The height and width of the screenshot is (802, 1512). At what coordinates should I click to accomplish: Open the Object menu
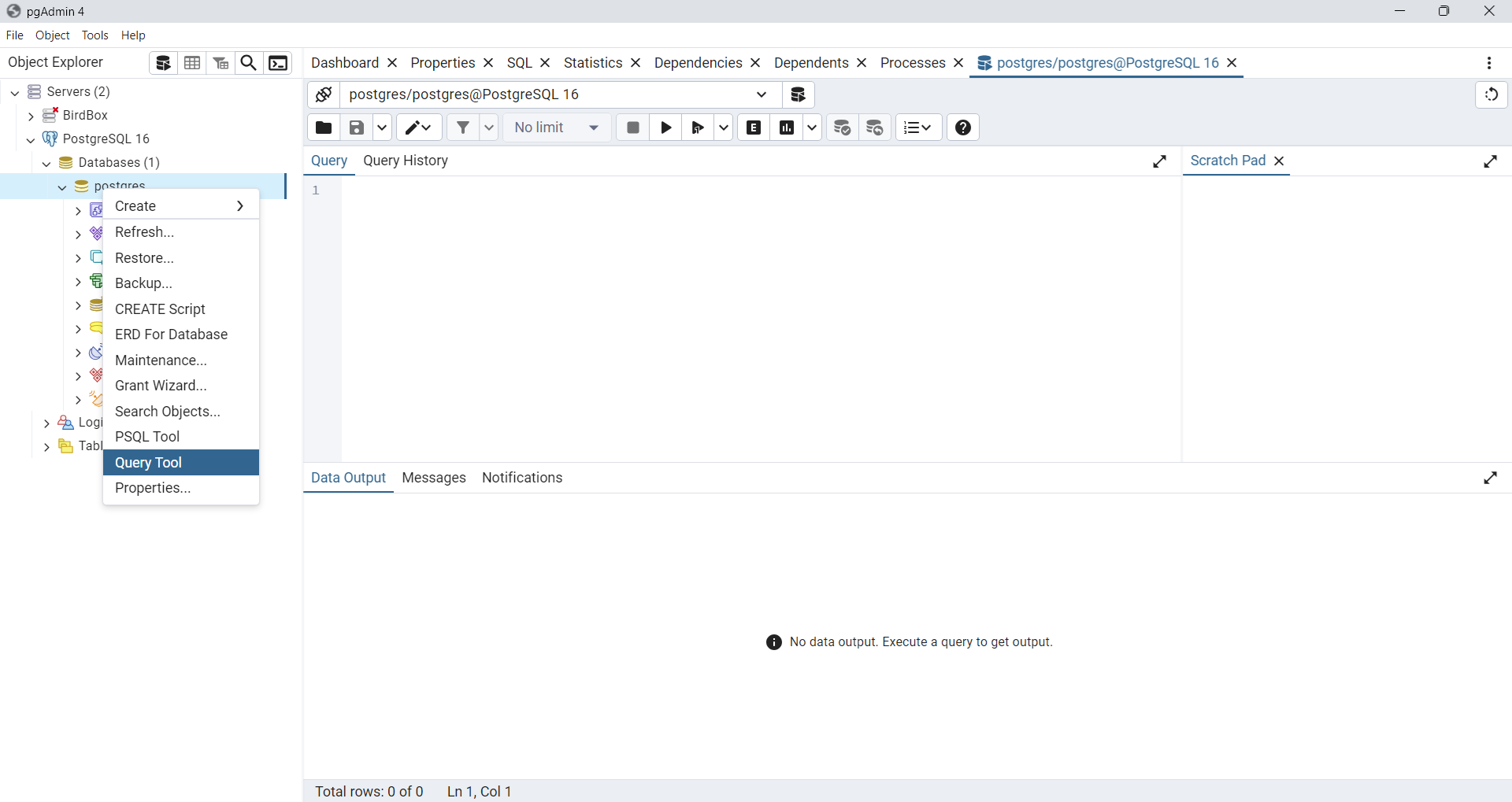tap(53, 35)
